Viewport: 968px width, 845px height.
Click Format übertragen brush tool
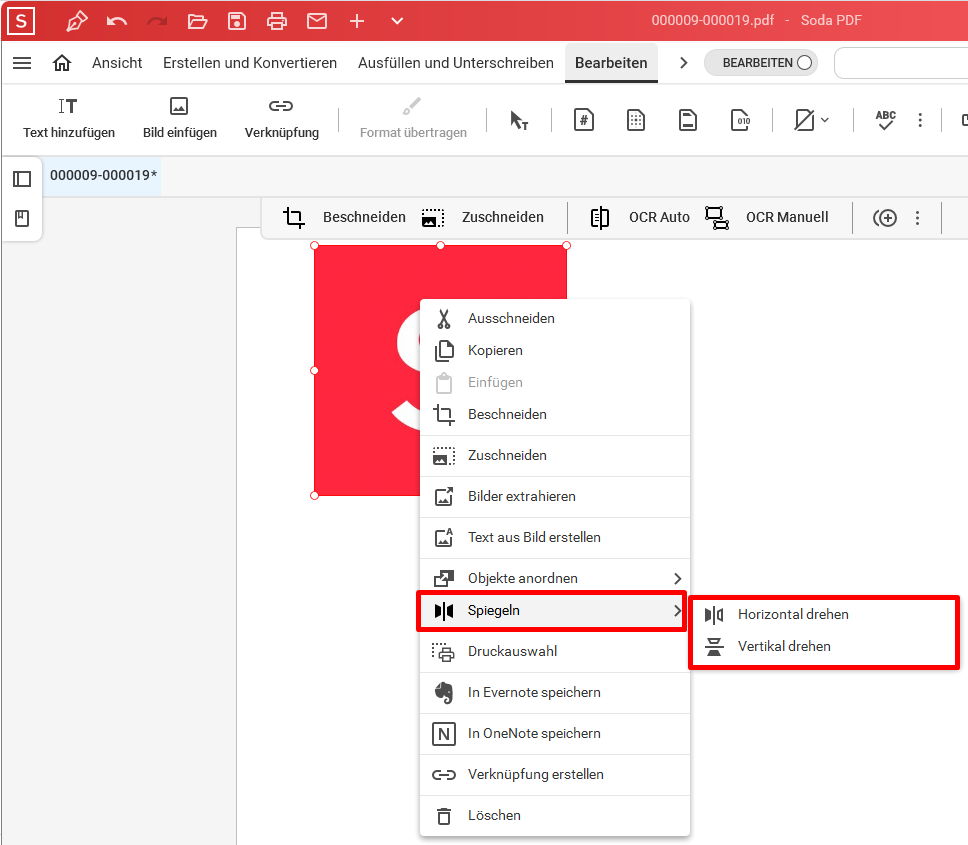pyautogui.click(x=413, y=118)
